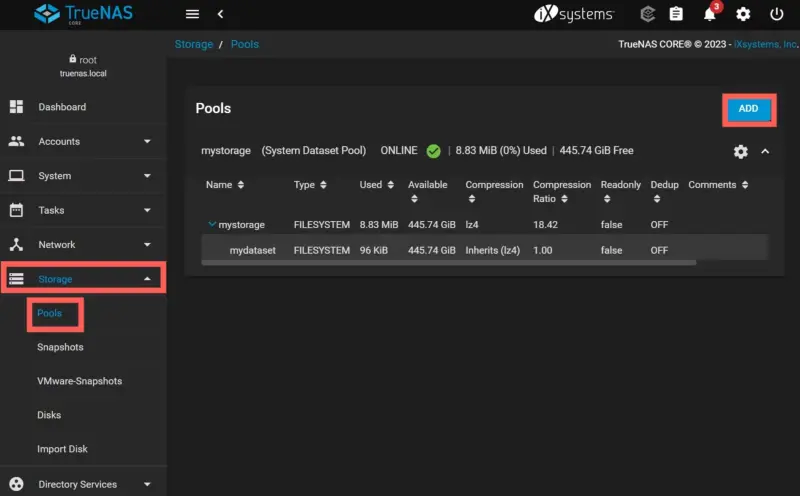Click the TrueNAS logo
This screenshot has height=496, width=800.
(83, 14)
